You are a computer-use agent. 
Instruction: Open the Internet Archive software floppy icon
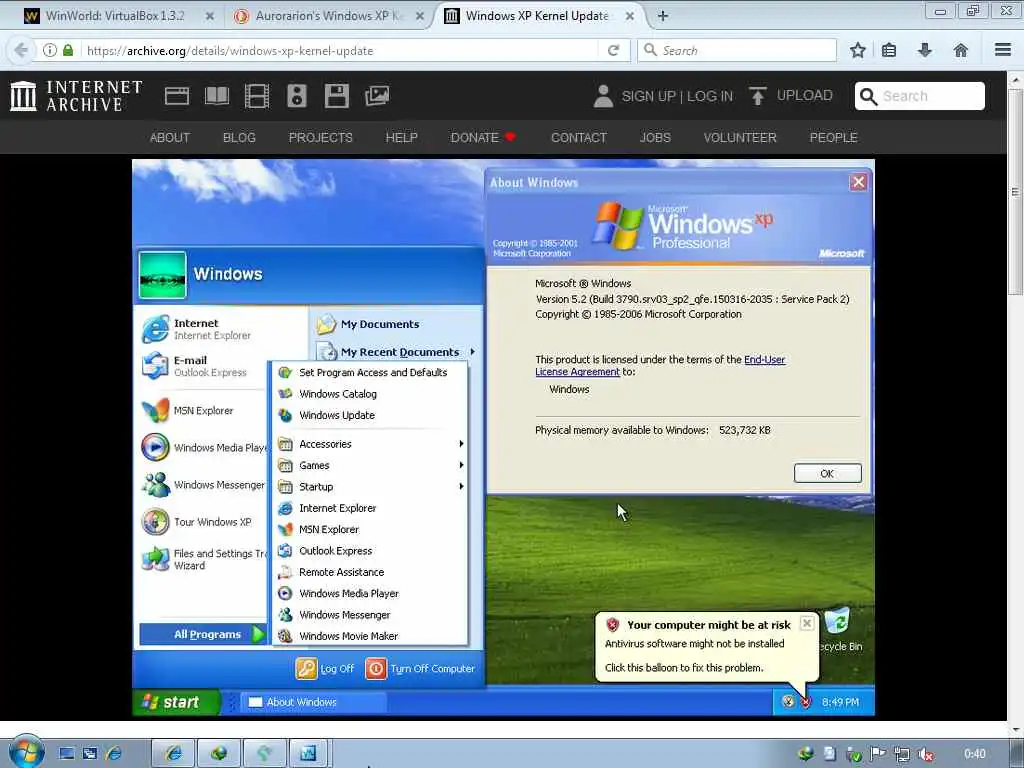tap(336, 96)
